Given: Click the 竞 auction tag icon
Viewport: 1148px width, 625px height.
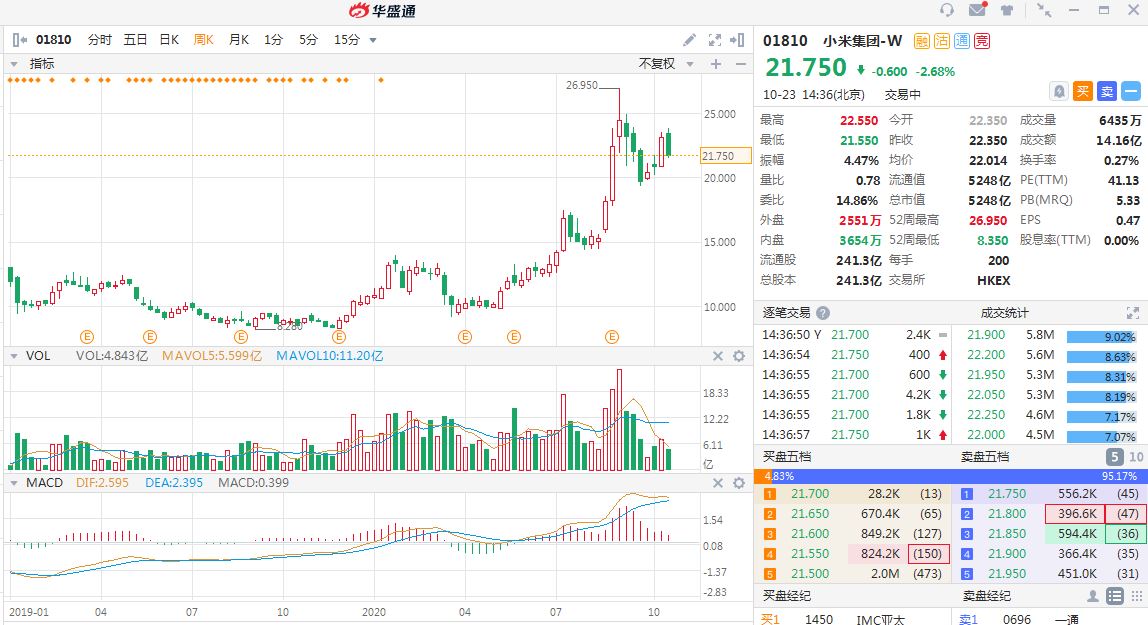Looking at the screenshot, I should coord(981,41).
